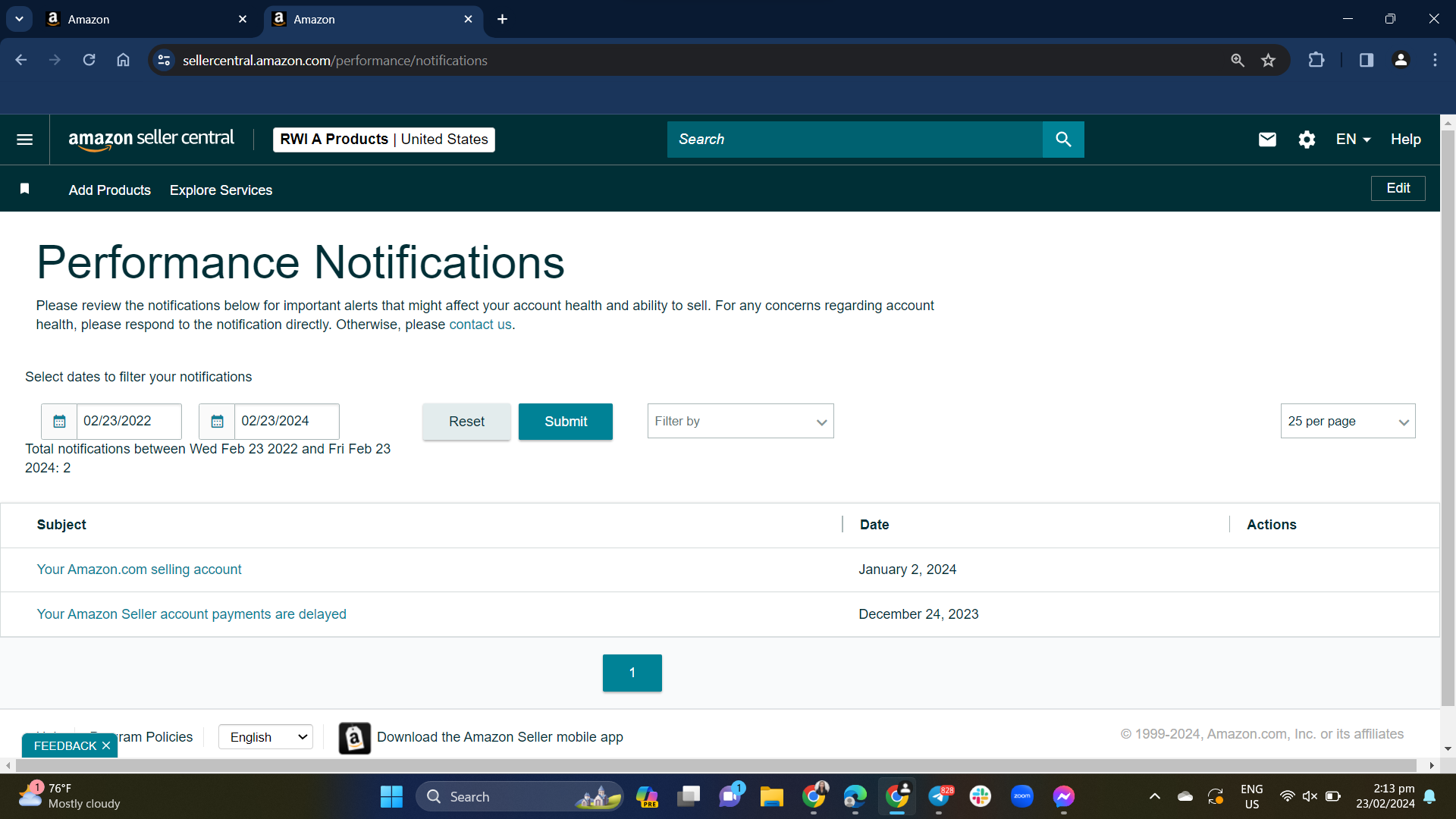This screenshot has width=1456, height=819.
Task: Close the FEEDBACK tab
Action: pyautogui.click(x=106, y=746)
